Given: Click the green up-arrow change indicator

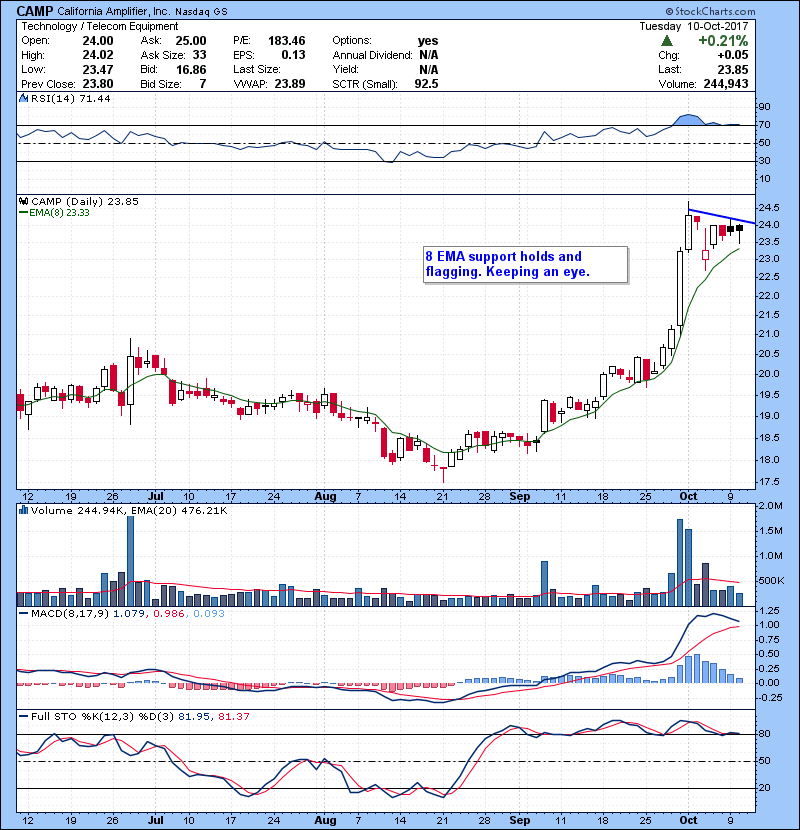Looking at the screenshot, I should [x=666, y=40].
